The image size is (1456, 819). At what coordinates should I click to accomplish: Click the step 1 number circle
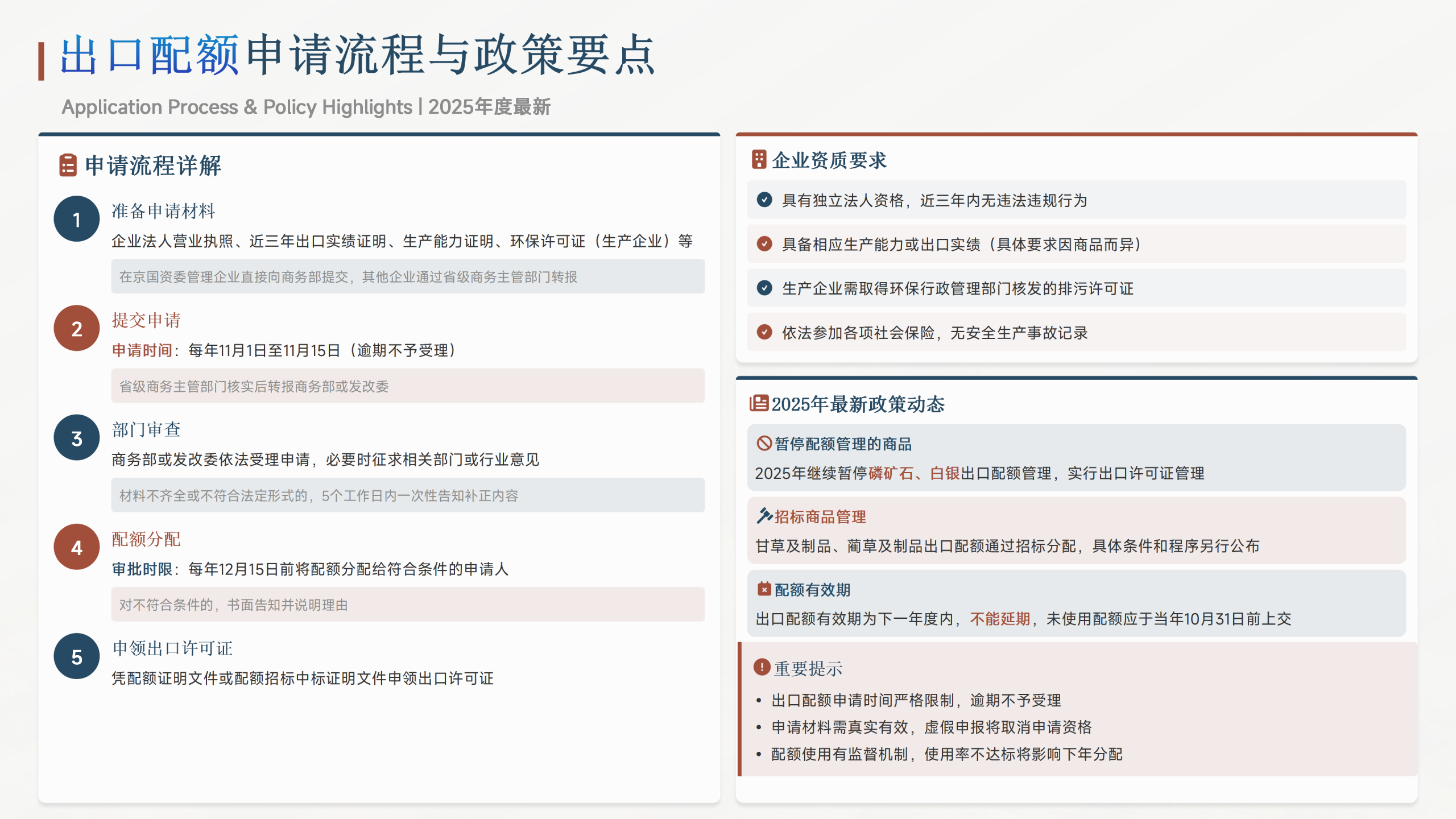77,220
